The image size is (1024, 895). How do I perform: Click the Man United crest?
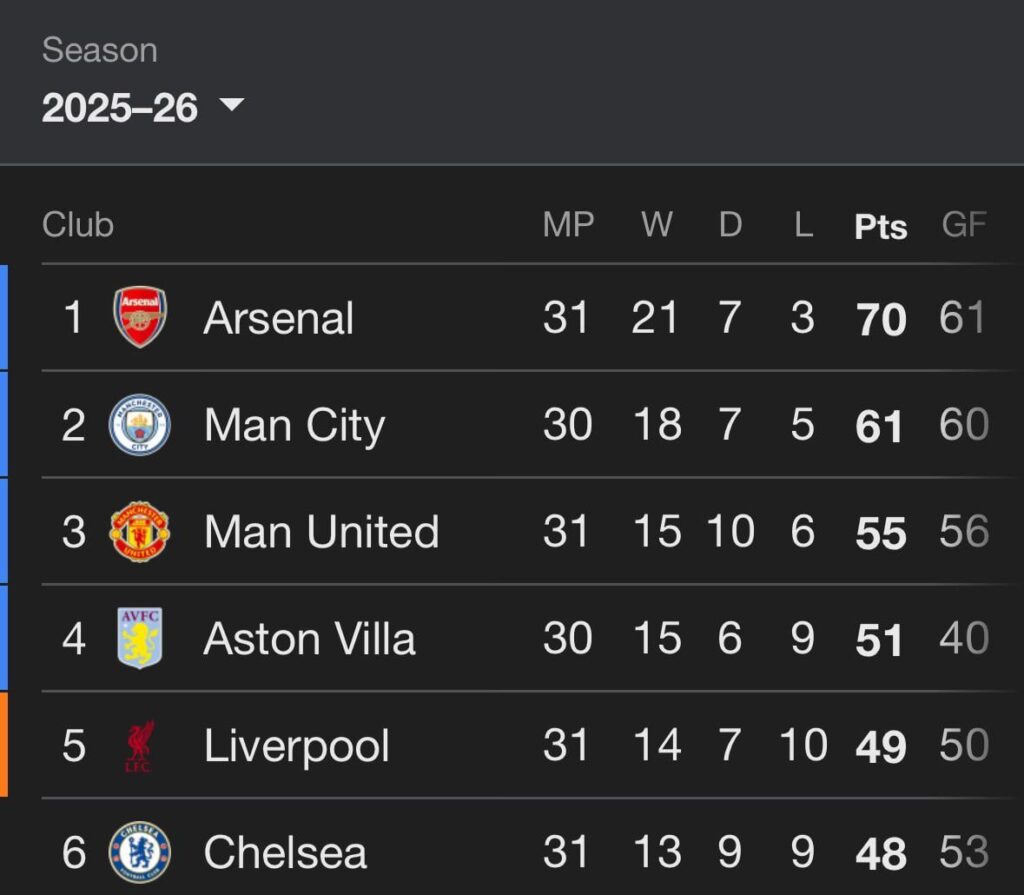pos(140,531)
